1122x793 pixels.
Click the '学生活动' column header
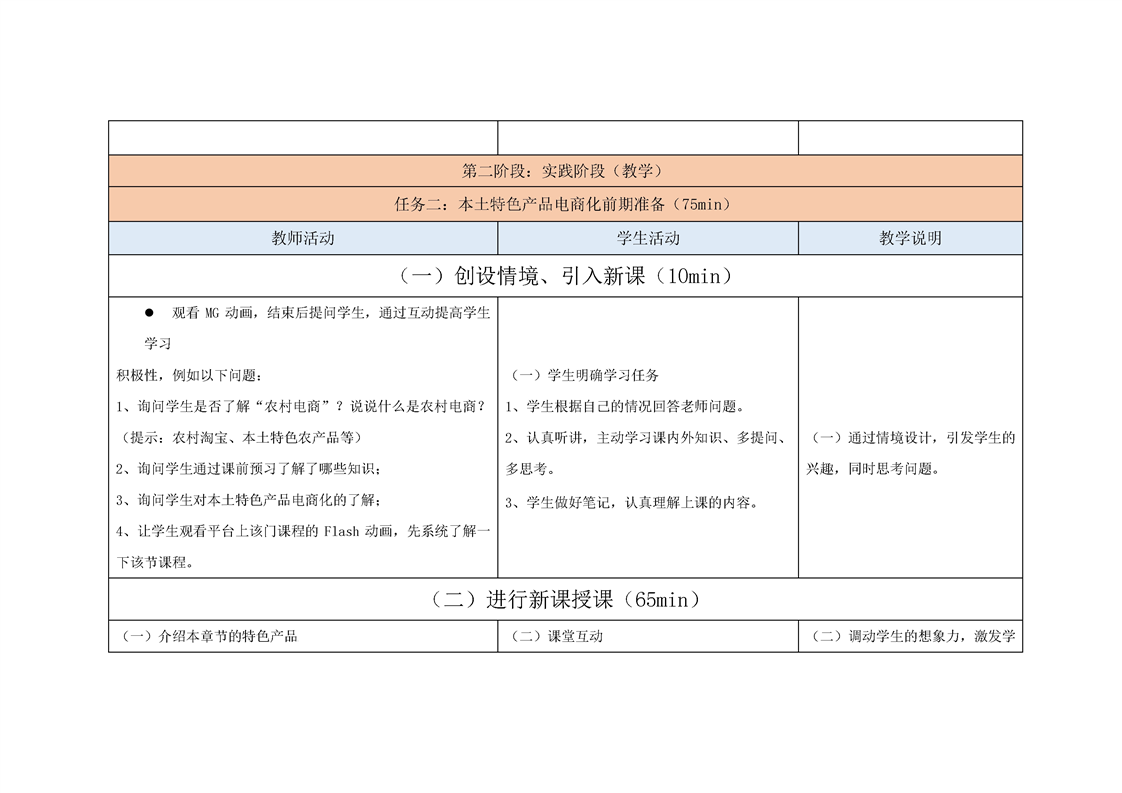pos(648,238)
